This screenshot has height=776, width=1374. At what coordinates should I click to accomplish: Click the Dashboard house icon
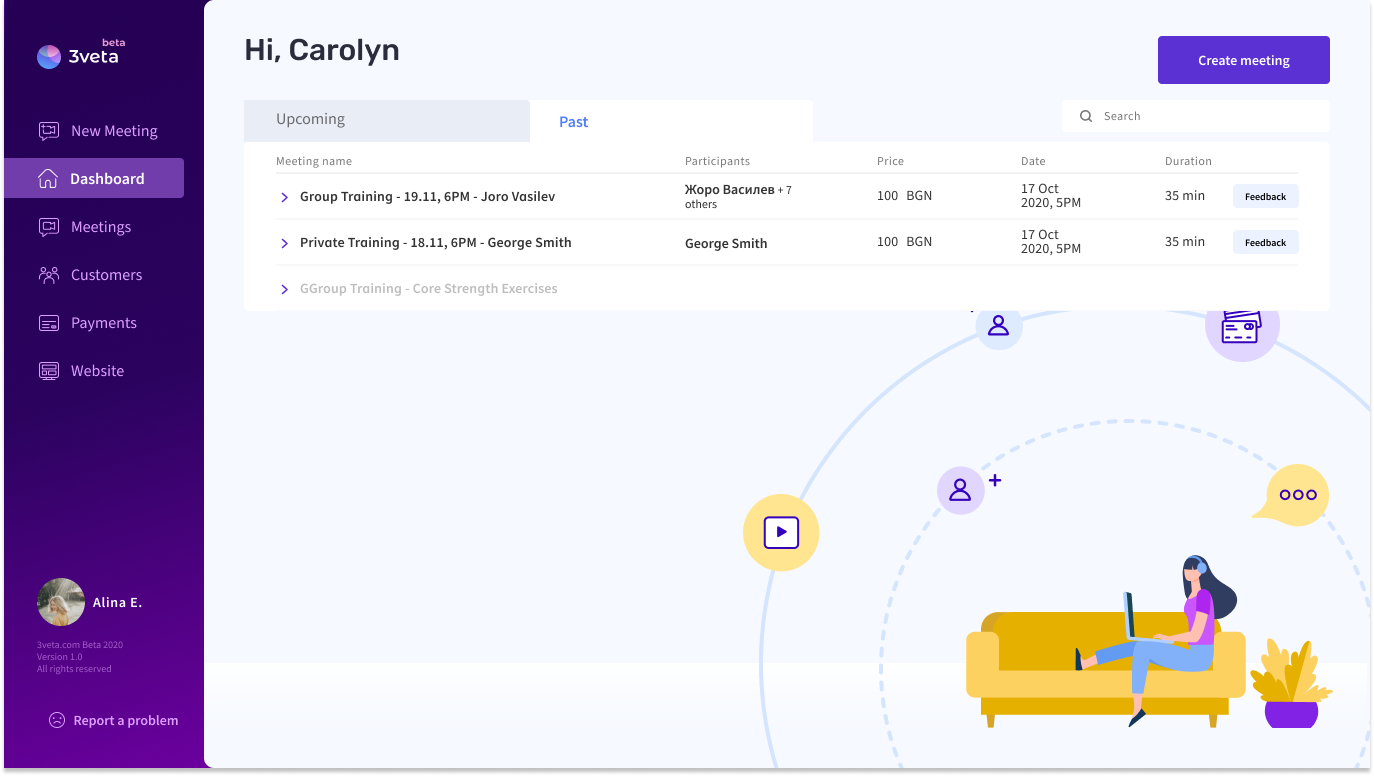pyautogui.click(x=48, y=179)
